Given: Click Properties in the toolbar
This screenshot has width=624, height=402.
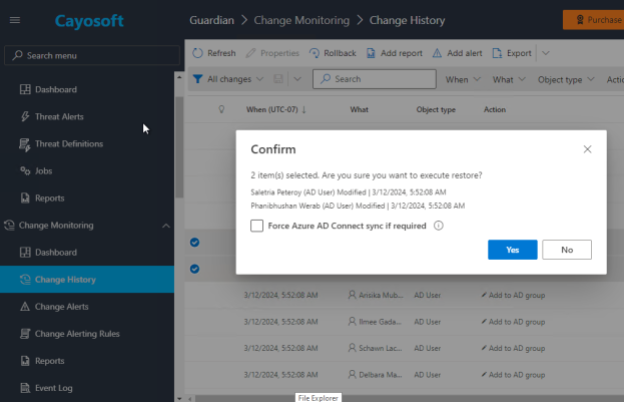Looking at the screenshot, I should click(272, 53).
